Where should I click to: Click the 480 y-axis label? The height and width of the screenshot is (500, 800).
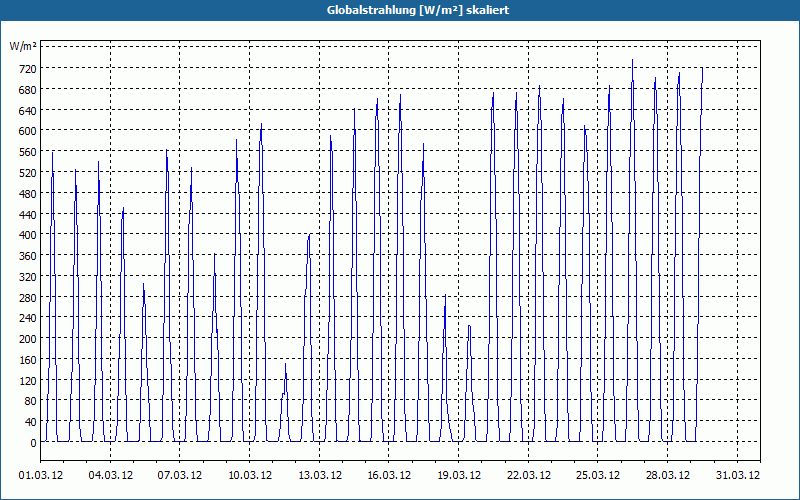coord(27,193)
